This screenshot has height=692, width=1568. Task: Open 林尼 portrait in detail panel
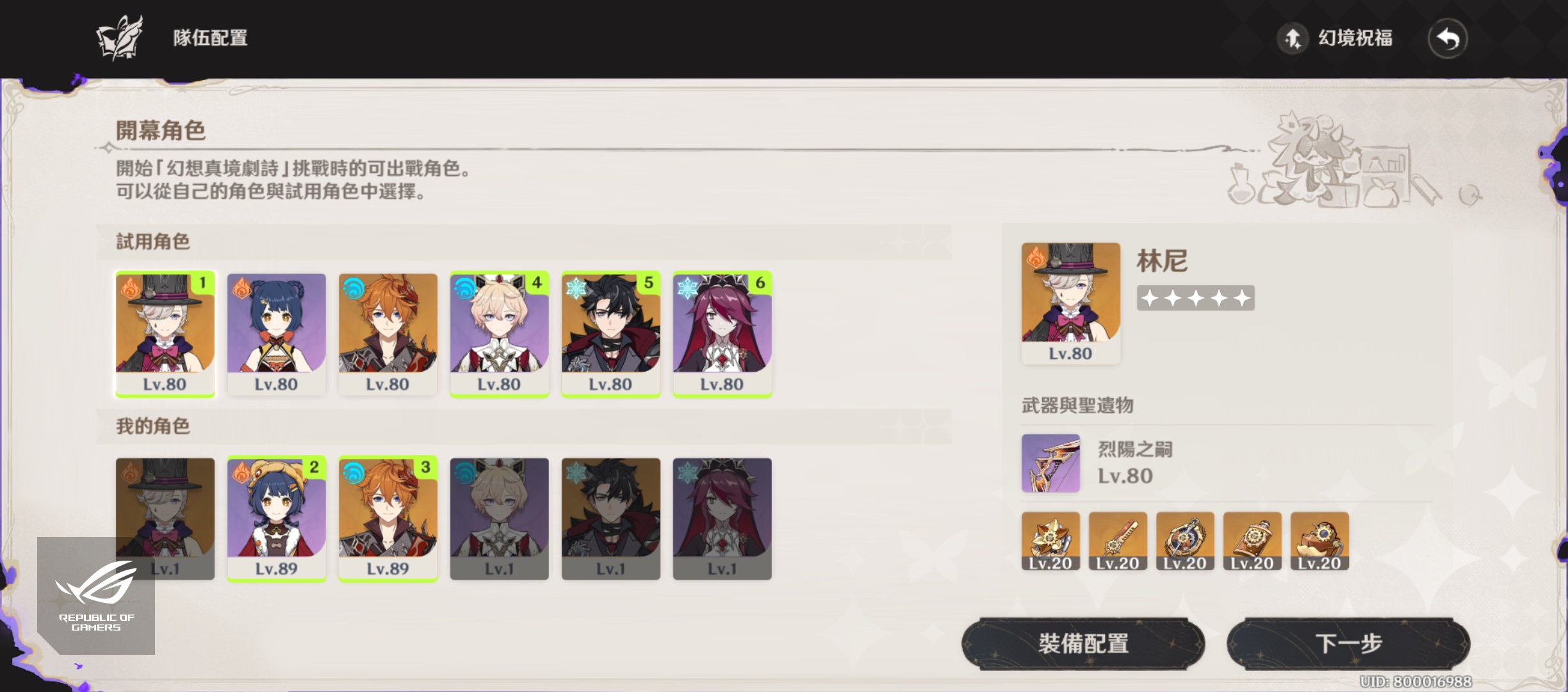[x=1071, y=303]
